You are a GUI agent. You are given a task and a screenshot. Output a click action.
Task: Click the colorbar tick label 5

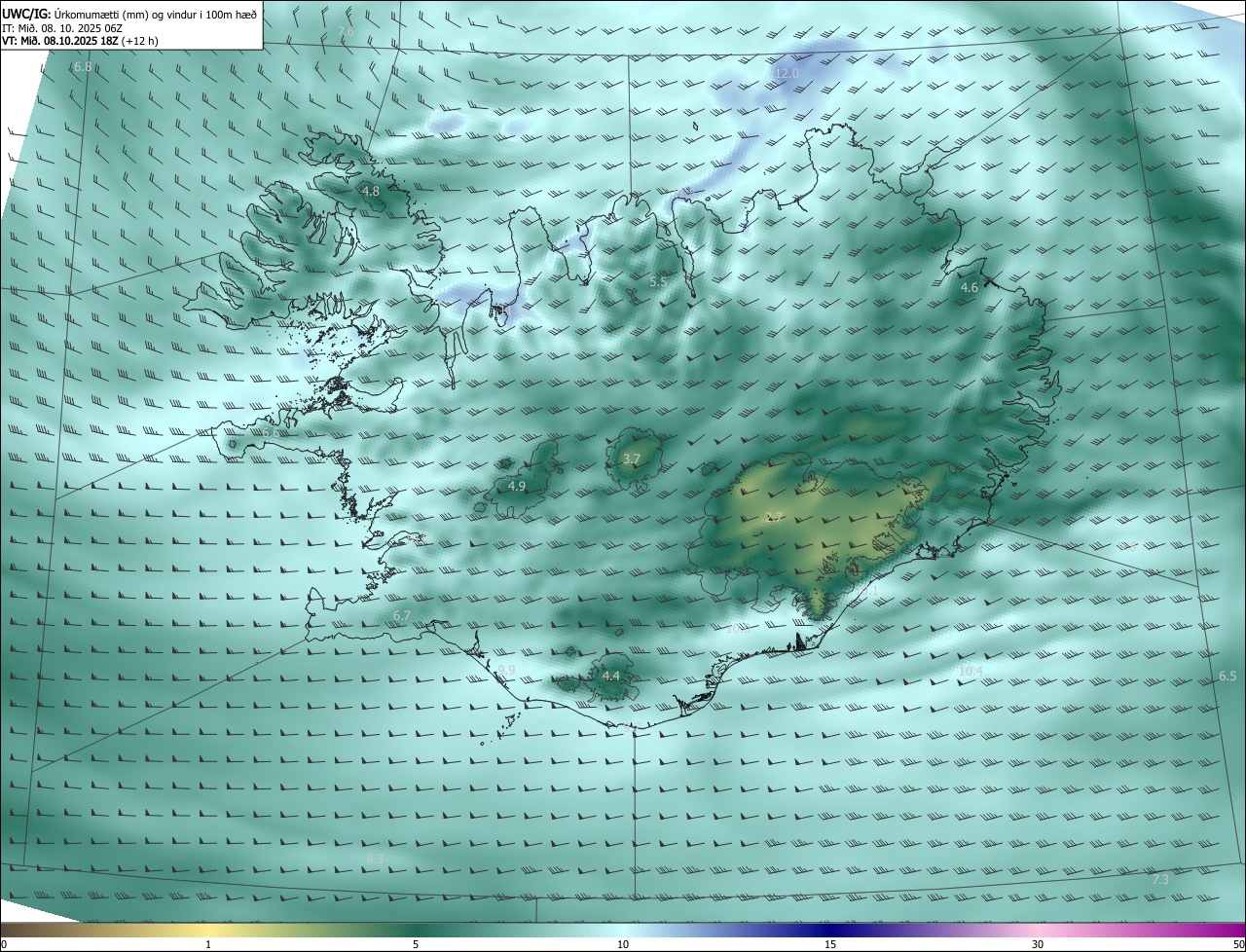(x=416, y=944)
